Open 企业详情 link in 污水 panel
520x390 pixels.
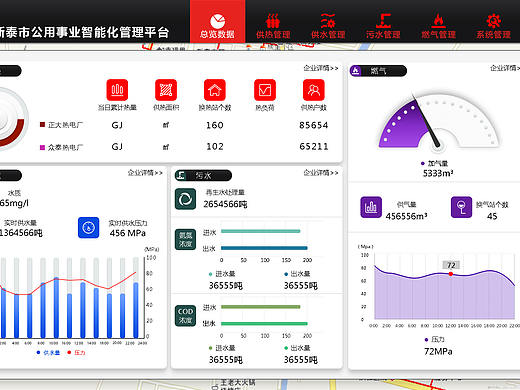click(321, 173)
